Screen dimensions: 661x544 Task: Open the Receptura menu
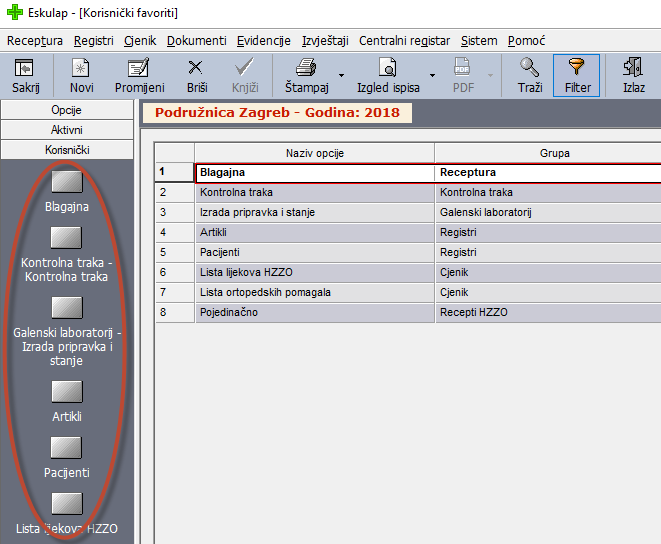click(34, 41)
